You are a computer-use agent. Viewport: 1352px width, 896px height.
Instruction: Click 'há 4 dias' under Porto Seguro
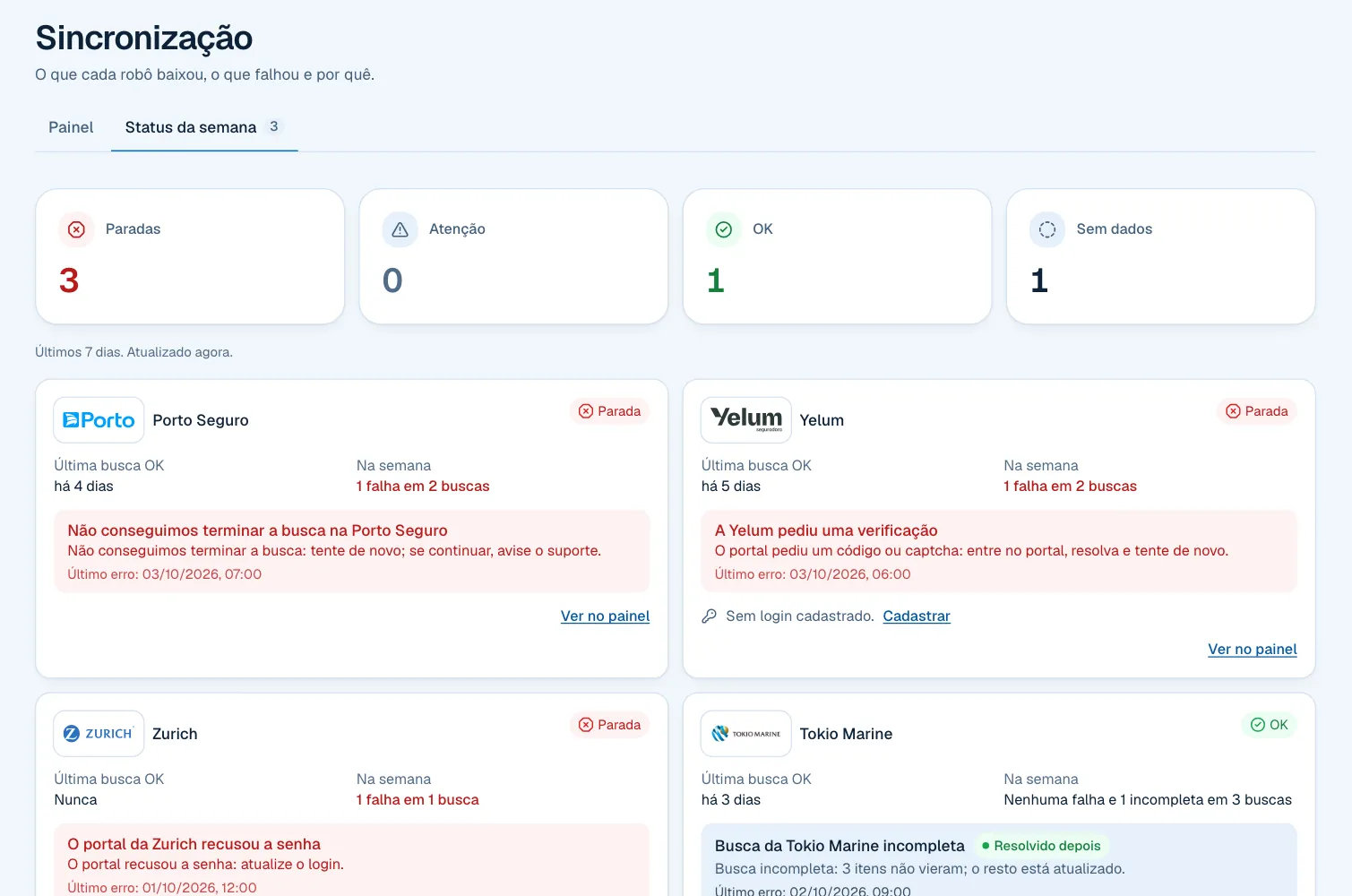(84, 487)
